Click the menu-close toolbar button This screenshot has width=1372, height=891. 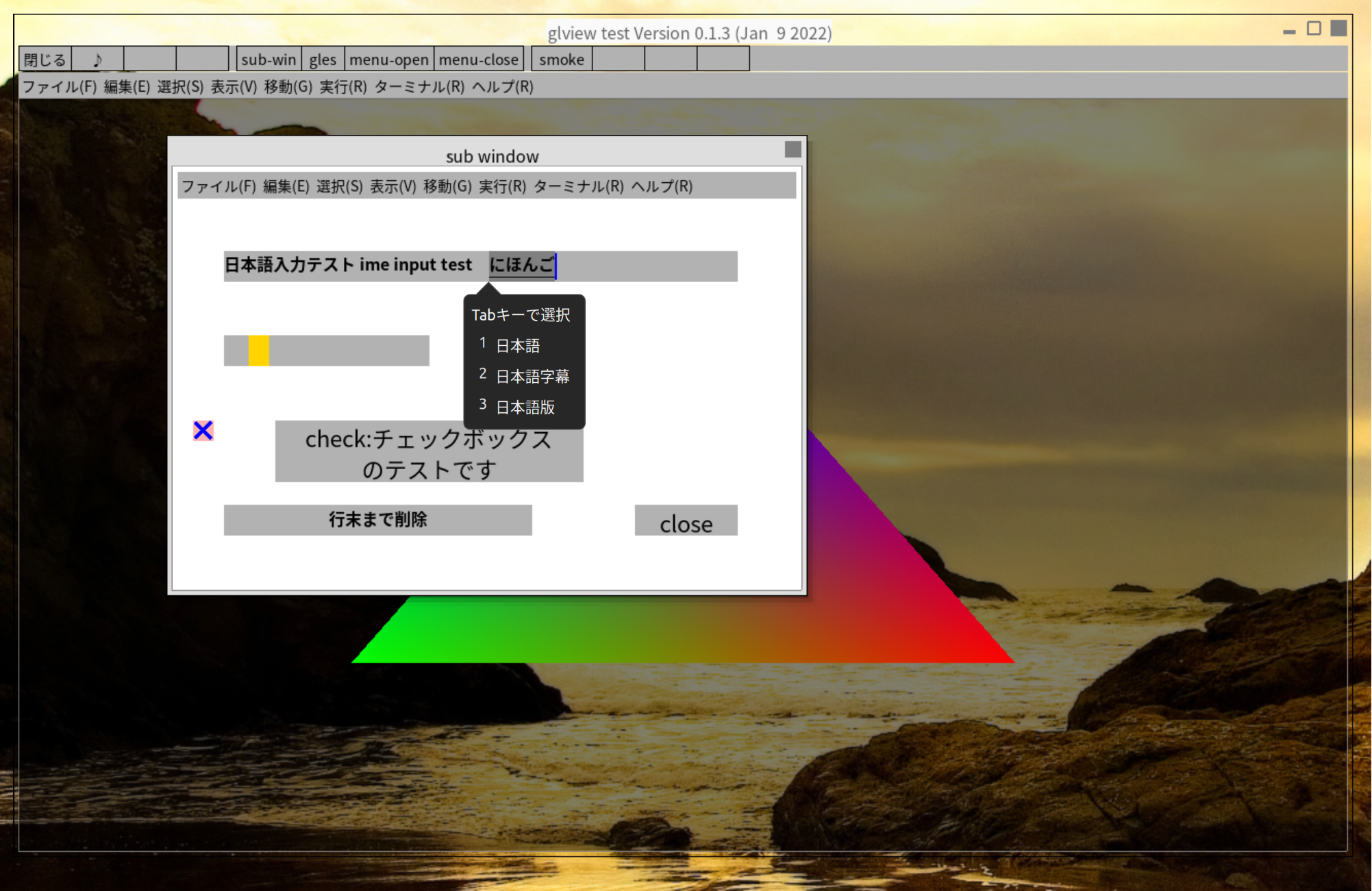pos(478,60)
